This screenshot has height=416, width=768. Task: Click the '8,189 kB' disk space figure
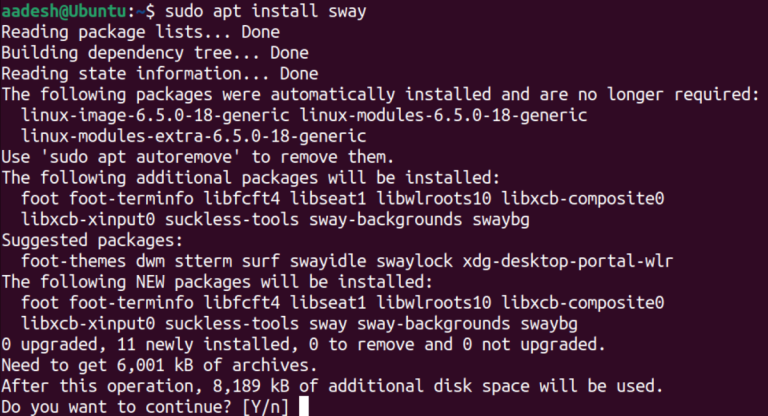pos(266,386)
